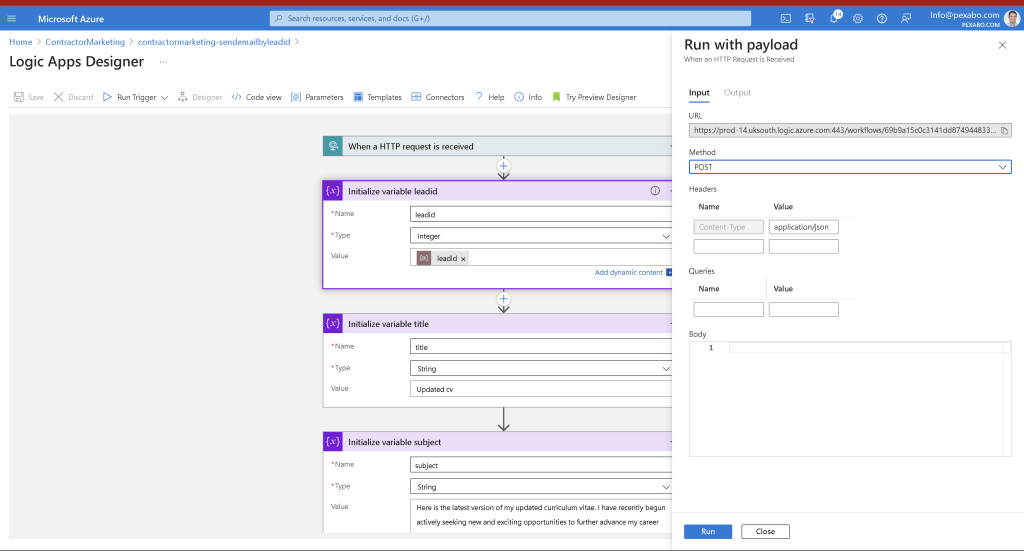The width and height of the screenshot is (1024, 551).
Task: Click the Body editor area
Action: (x=850, y=399)
